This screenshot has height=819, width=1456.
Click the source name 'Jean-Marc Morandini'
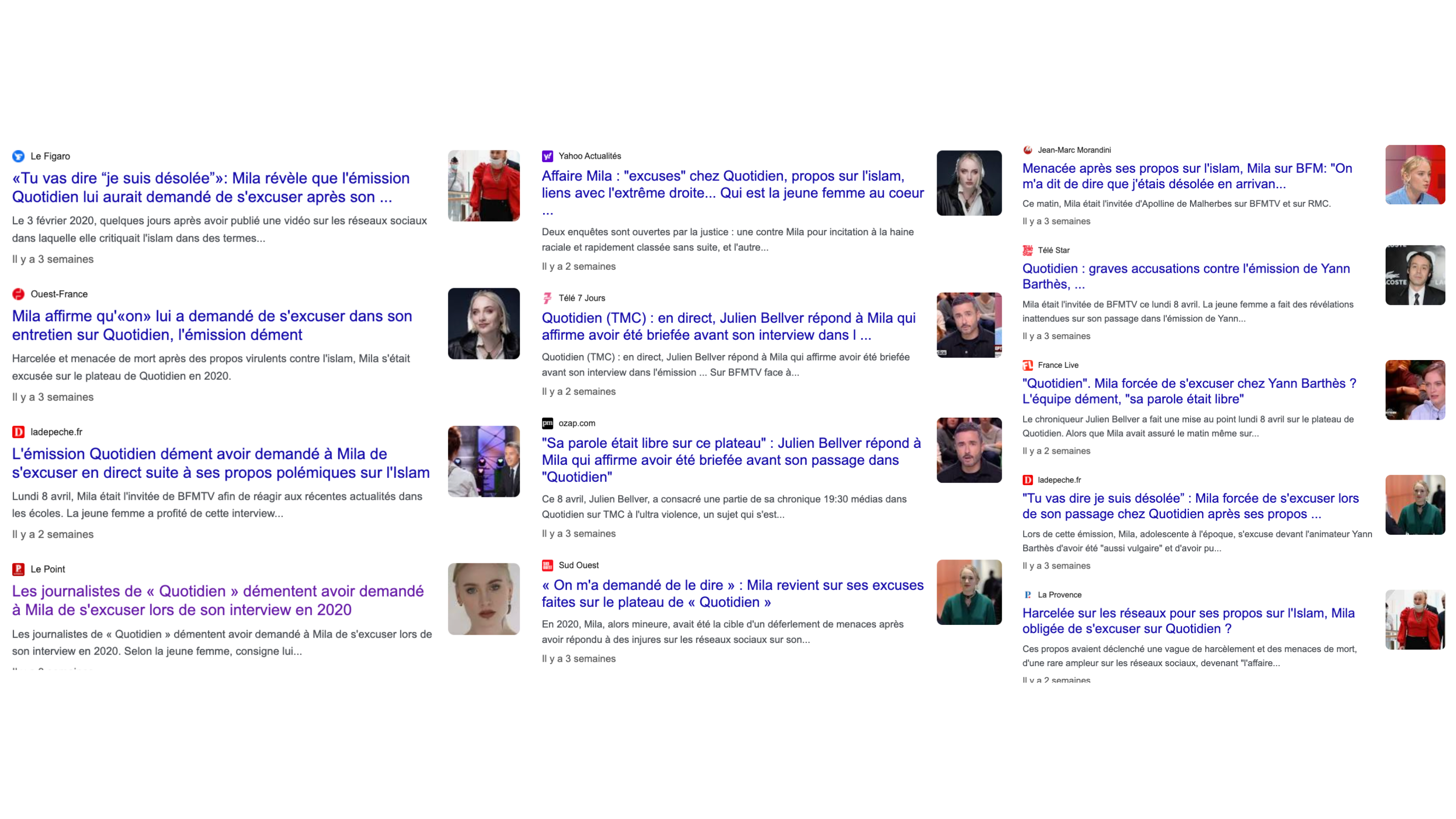click(x=1075, y=150)
